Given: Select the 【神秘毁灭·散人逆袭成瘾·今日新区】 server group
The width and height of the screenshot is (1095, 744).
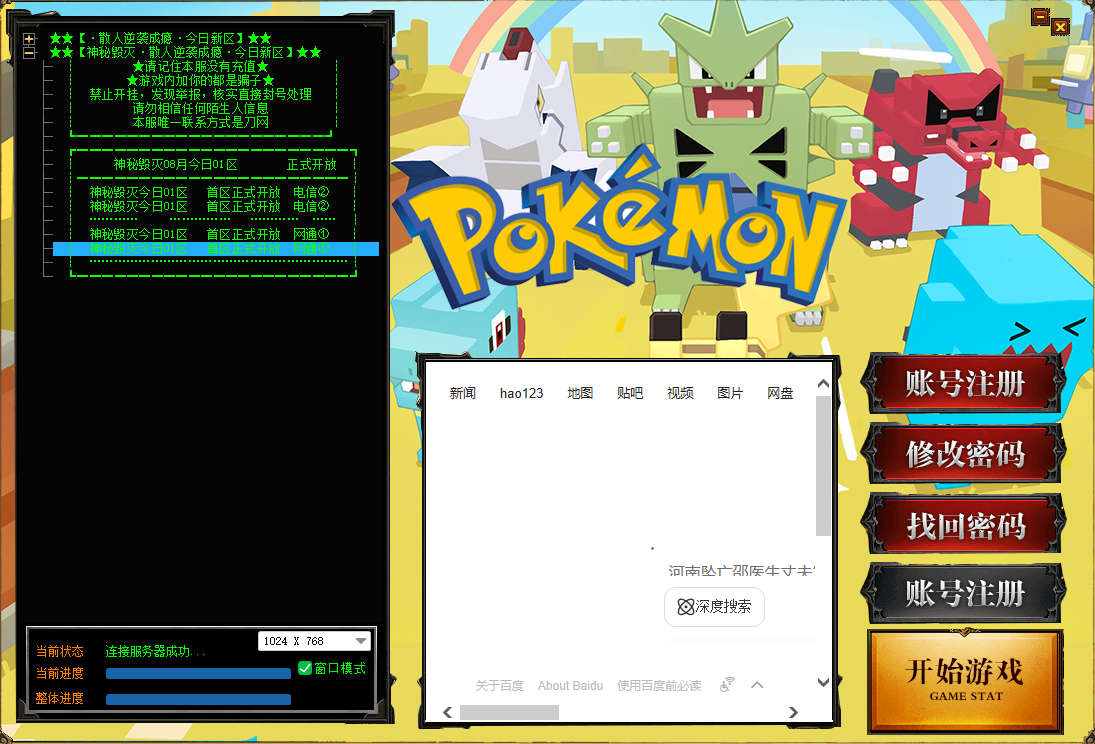Looking at the screenshot, I should (186, 52).
